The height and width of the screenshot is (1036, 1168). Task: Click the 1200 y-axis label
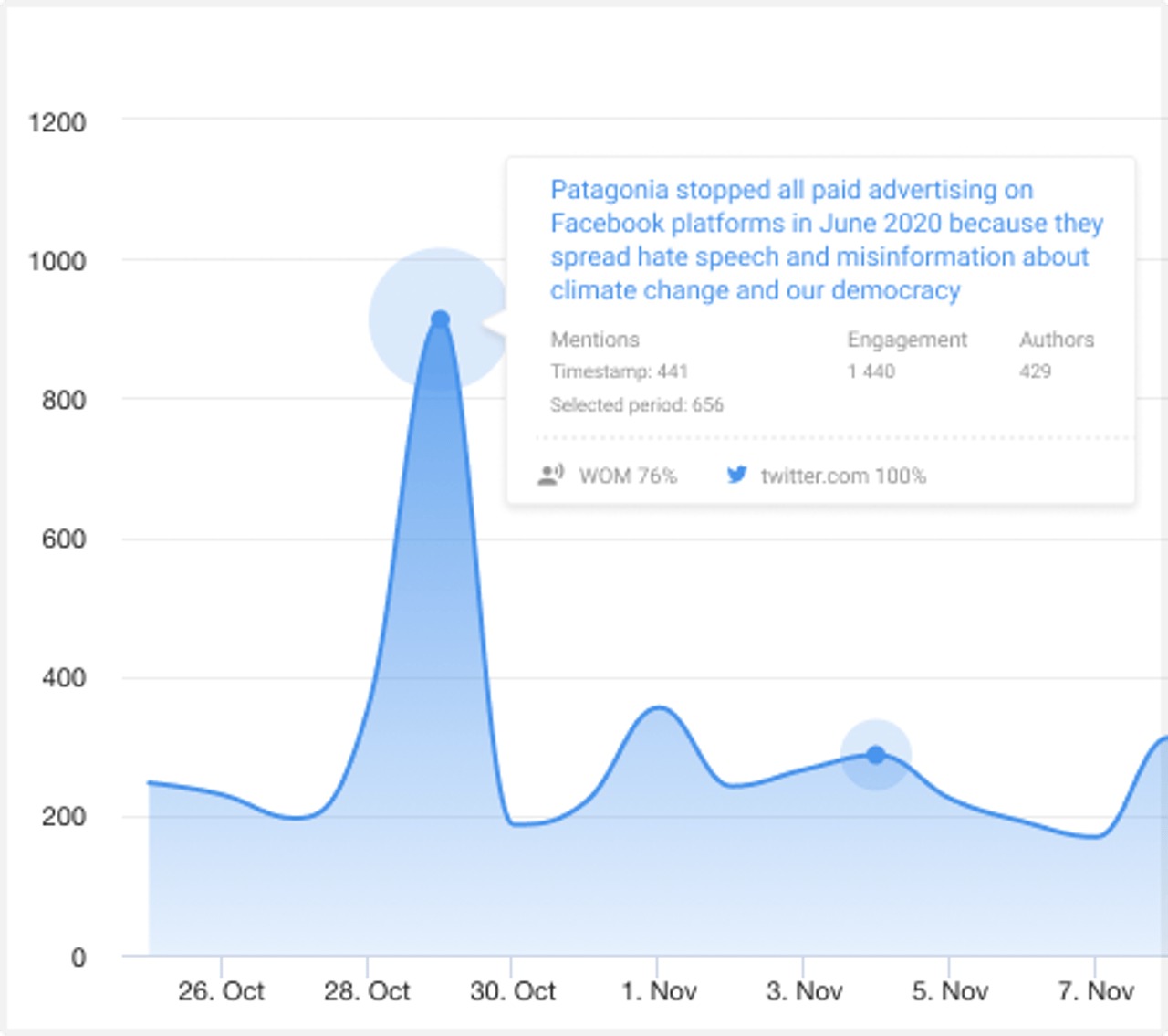(57, 122)
